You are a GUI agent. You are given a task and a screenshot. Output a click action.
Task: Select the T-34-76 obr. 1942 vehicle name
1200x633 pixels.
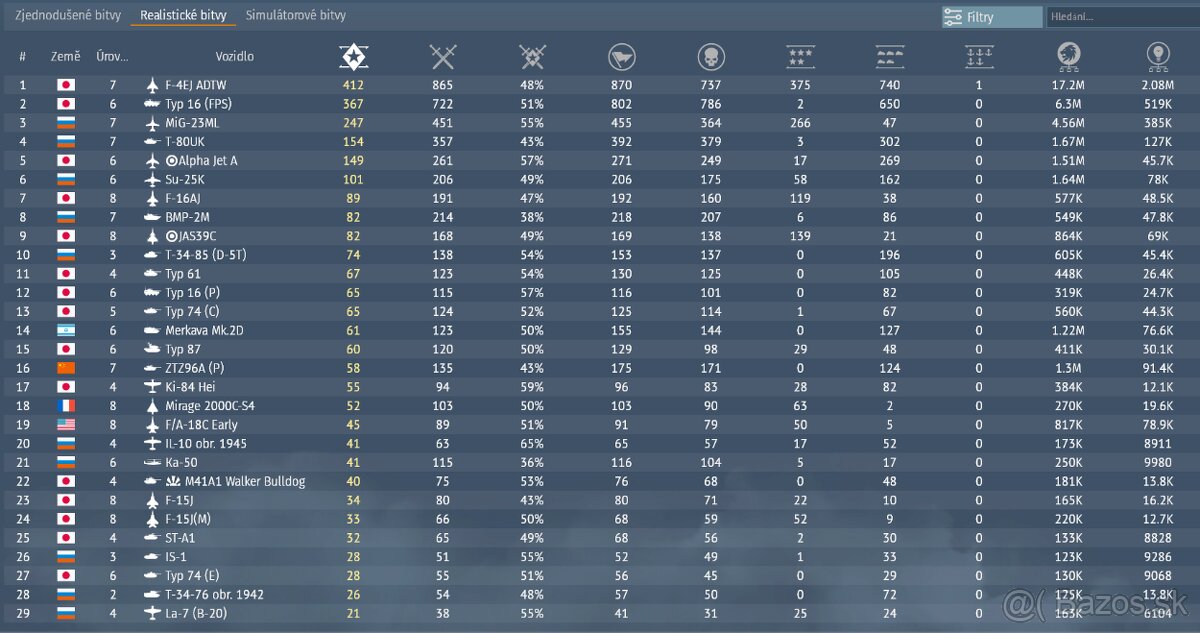(x=214, y=594)
